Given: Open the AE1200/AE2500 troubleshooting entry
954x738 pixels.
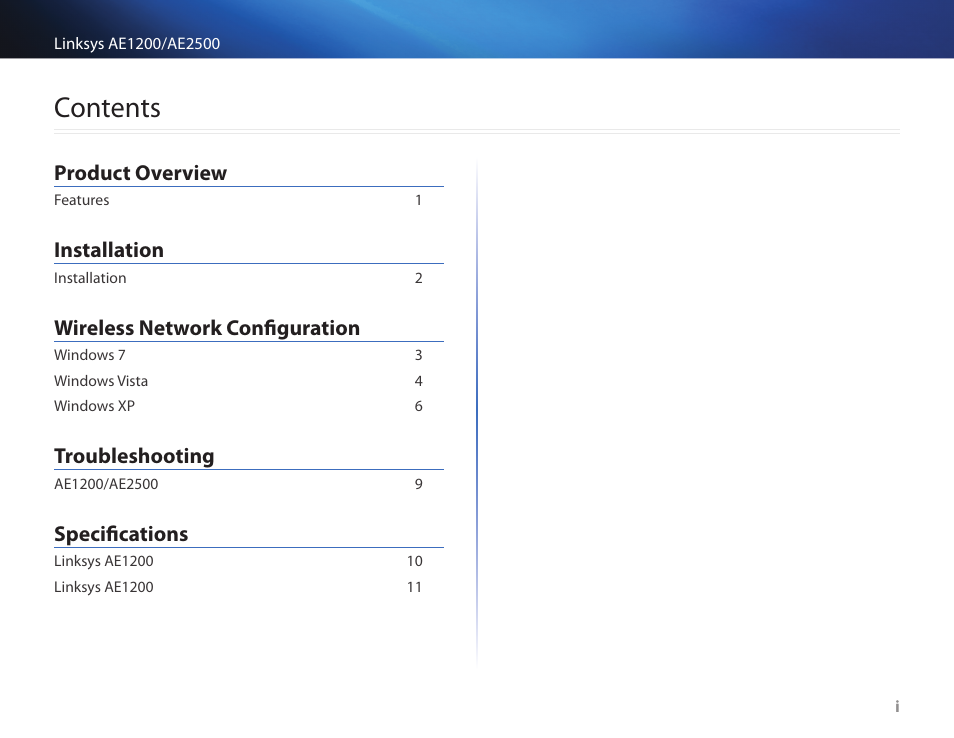Looking at the screenshot, I should pyautogui.click(x=106, y=484).
